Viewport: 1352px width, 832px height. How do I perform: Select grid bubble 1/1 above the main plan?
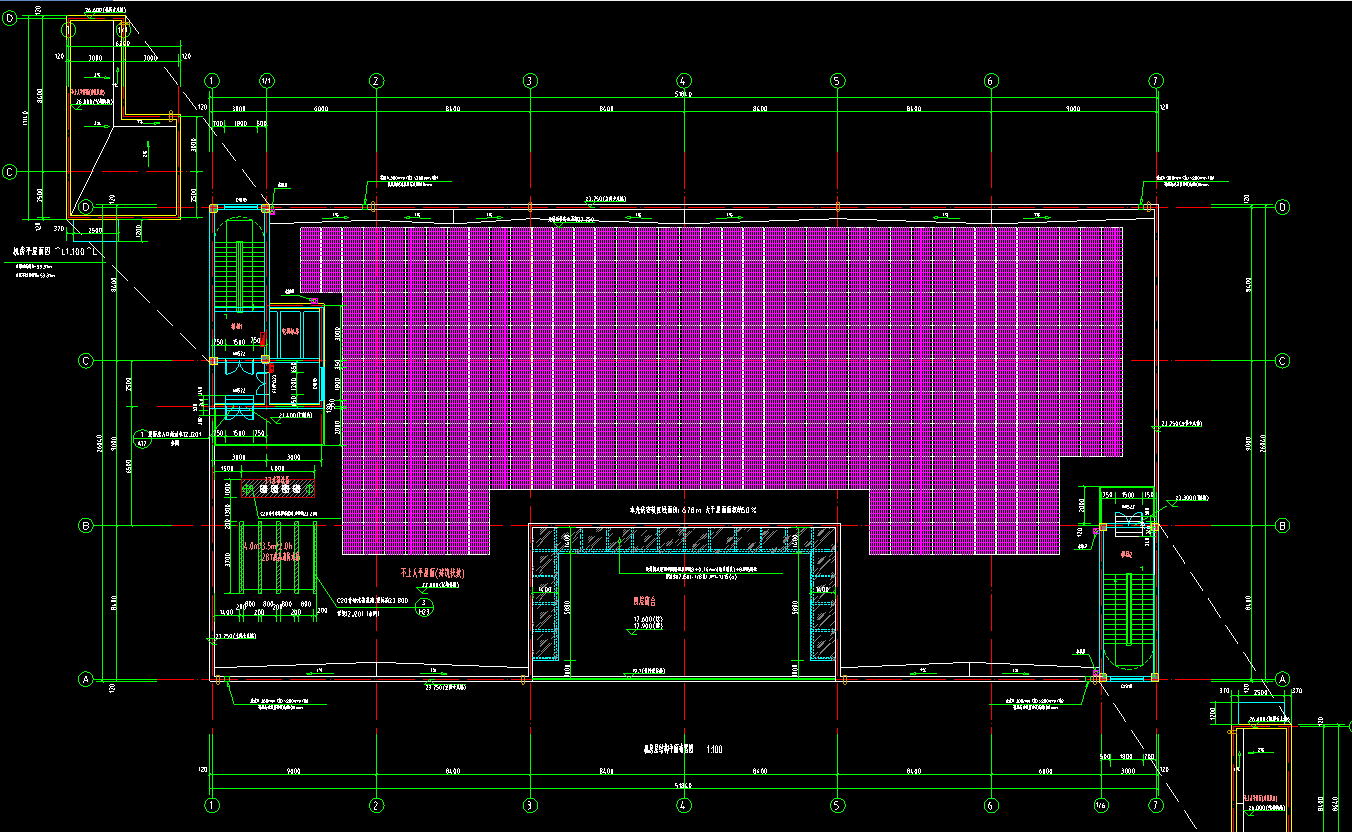266,80
